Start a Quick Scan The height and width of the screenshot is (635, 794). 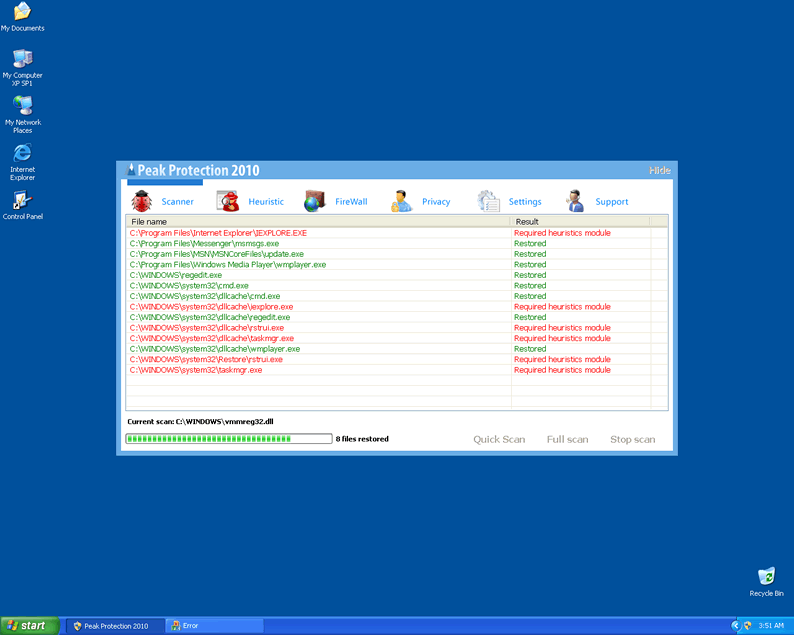pos(499,439)
